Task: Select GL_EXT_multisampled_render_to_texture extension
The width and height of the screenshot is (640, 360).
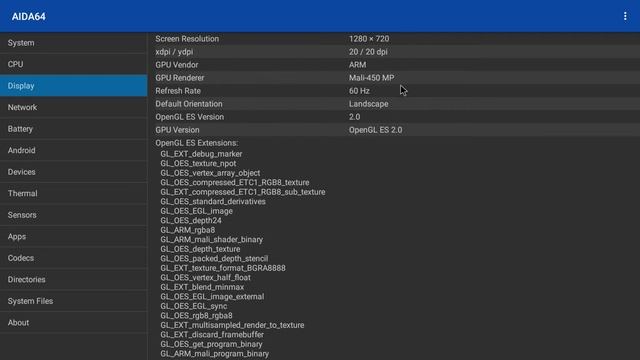Action: [x=232, y=325]
